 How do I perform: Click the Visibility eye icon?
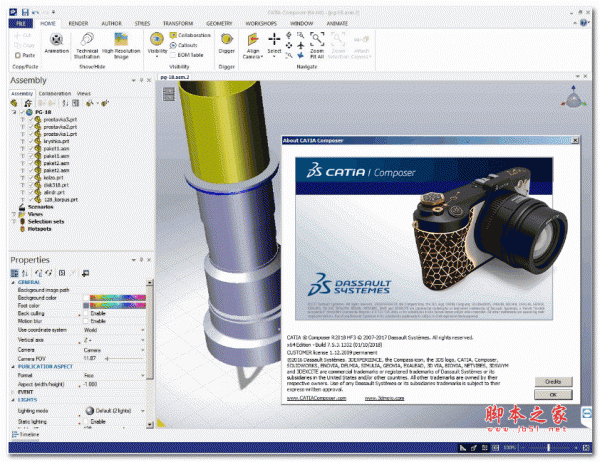click(157, 39)
